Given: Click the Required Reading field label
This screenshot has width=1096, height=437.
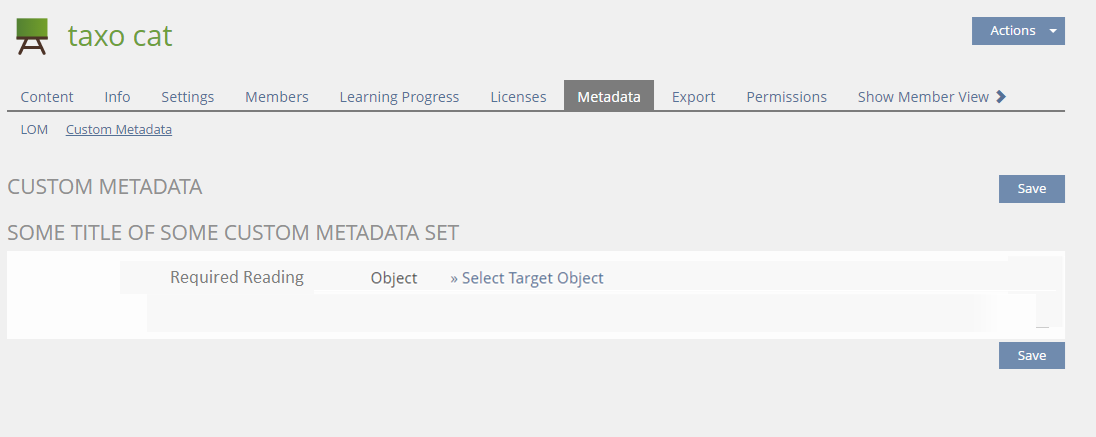Looking at the screenshot, I should click(237, 277).
